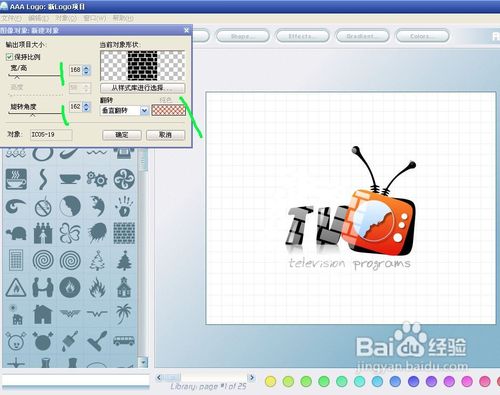Viewport: 500px width, 395px height.
Task: Pick the yellow color swatch
Action: [x=270, y=381]
